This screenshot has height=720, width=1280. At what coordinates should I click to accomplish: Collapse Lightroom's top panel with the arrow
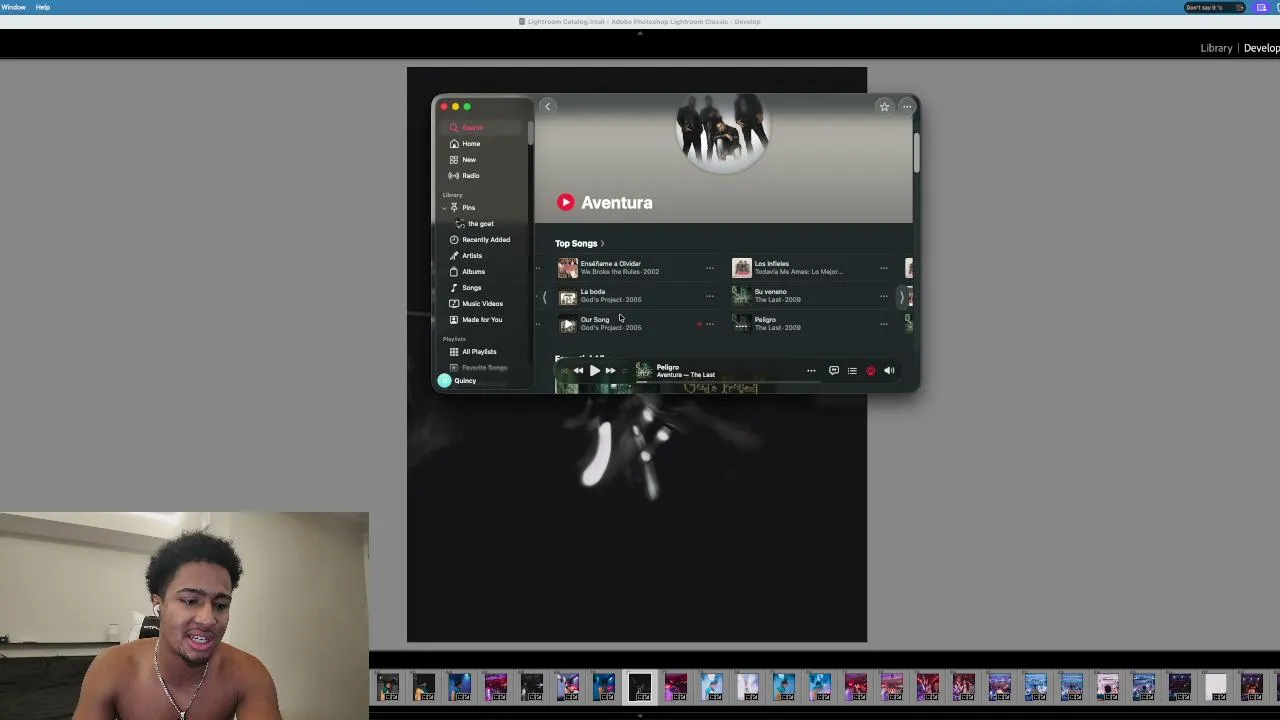tap(640, 33)
